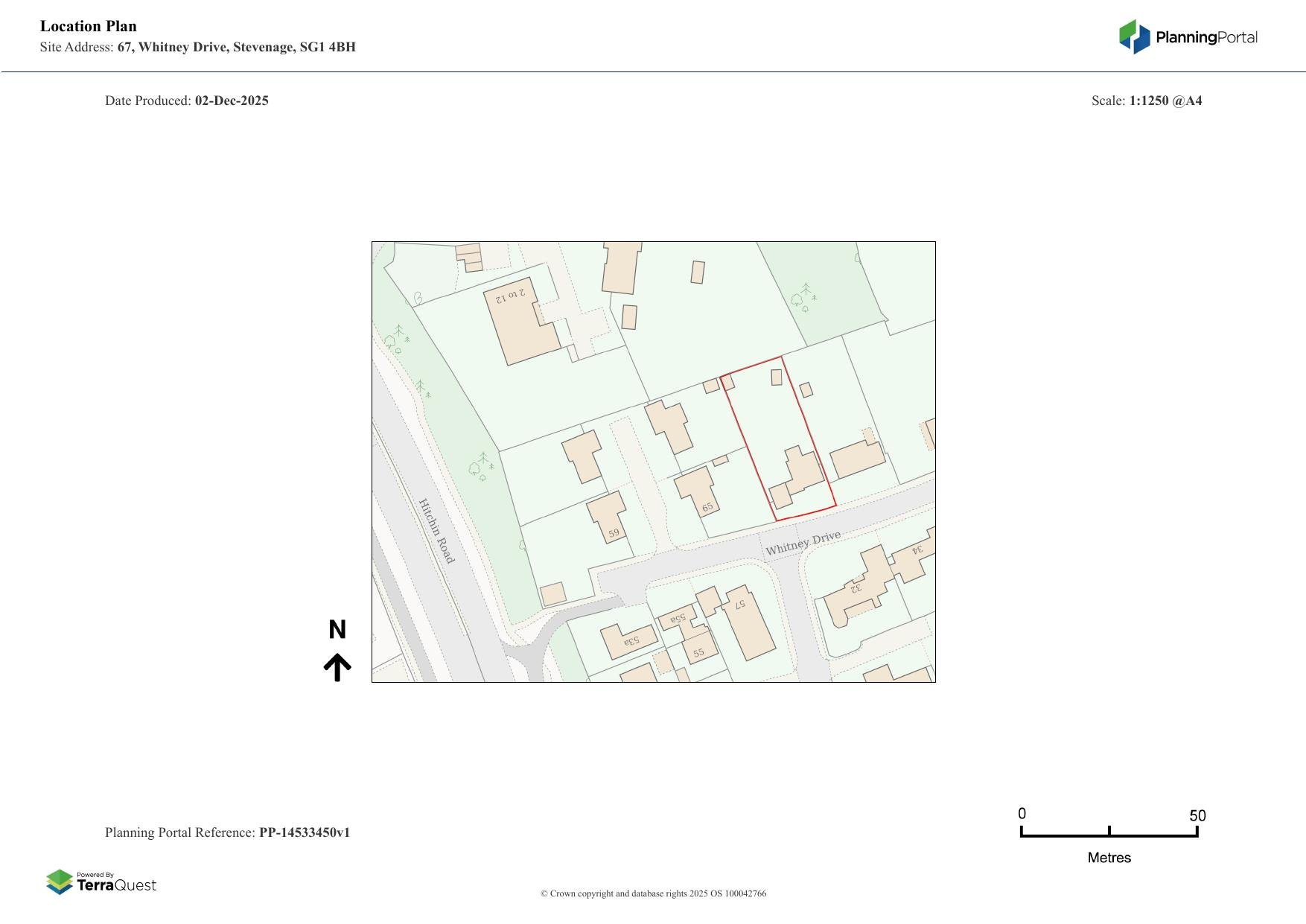Click the Whitney Drive road label

(803, 544)
